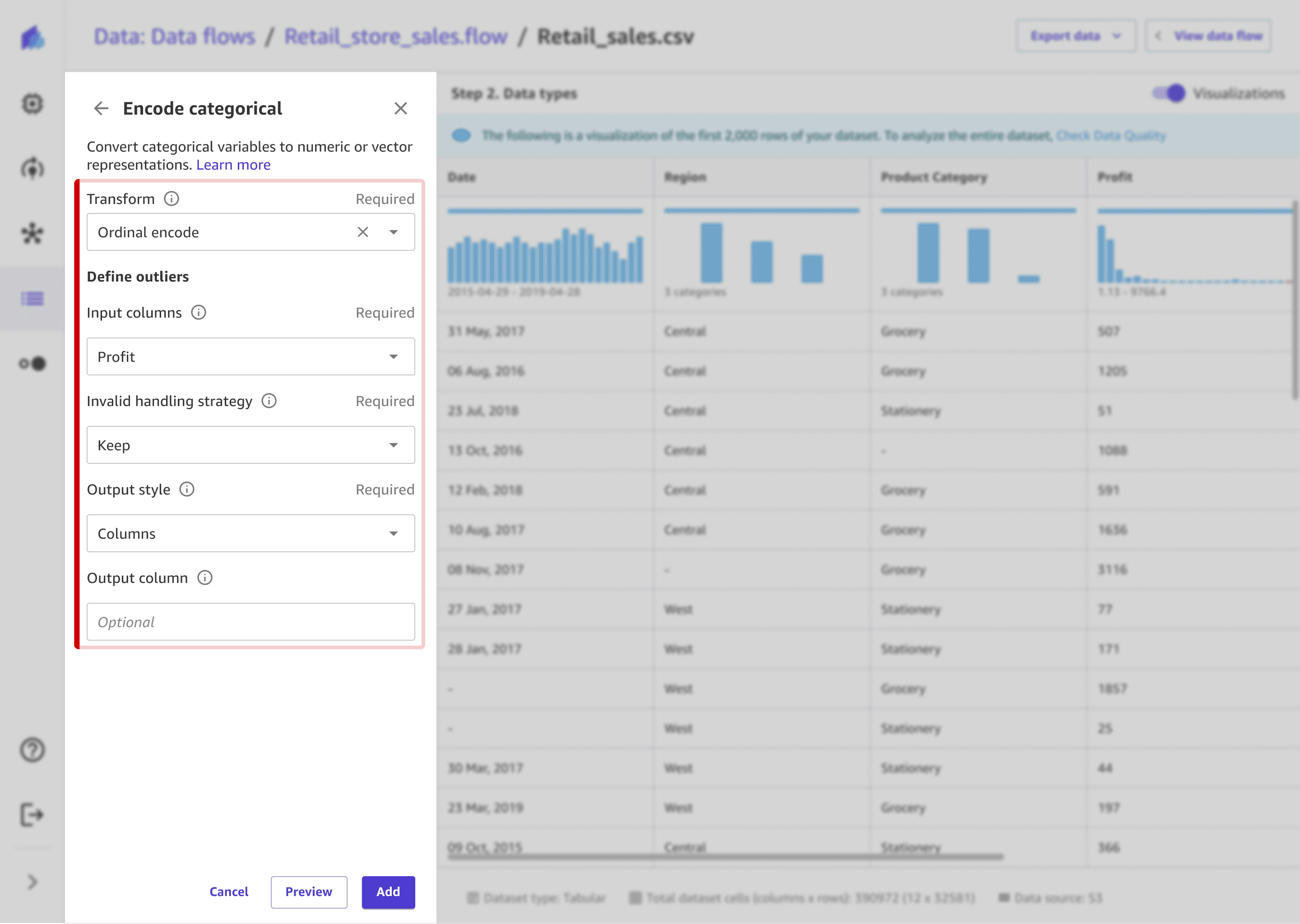Viewport: 1300px width, 924px height.
Task: Click the back arrow beside Encode categorical
Action: (x=101, y=108)
